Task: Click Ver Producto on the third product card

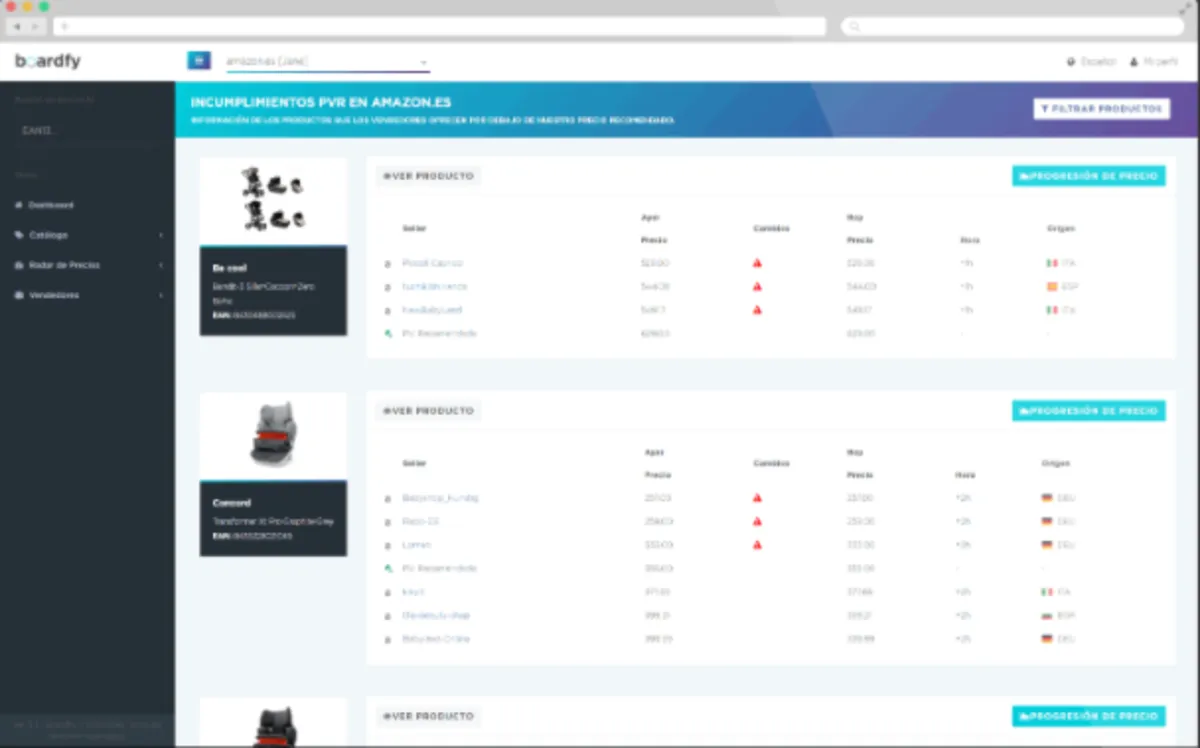Action: tap(428, 716)
